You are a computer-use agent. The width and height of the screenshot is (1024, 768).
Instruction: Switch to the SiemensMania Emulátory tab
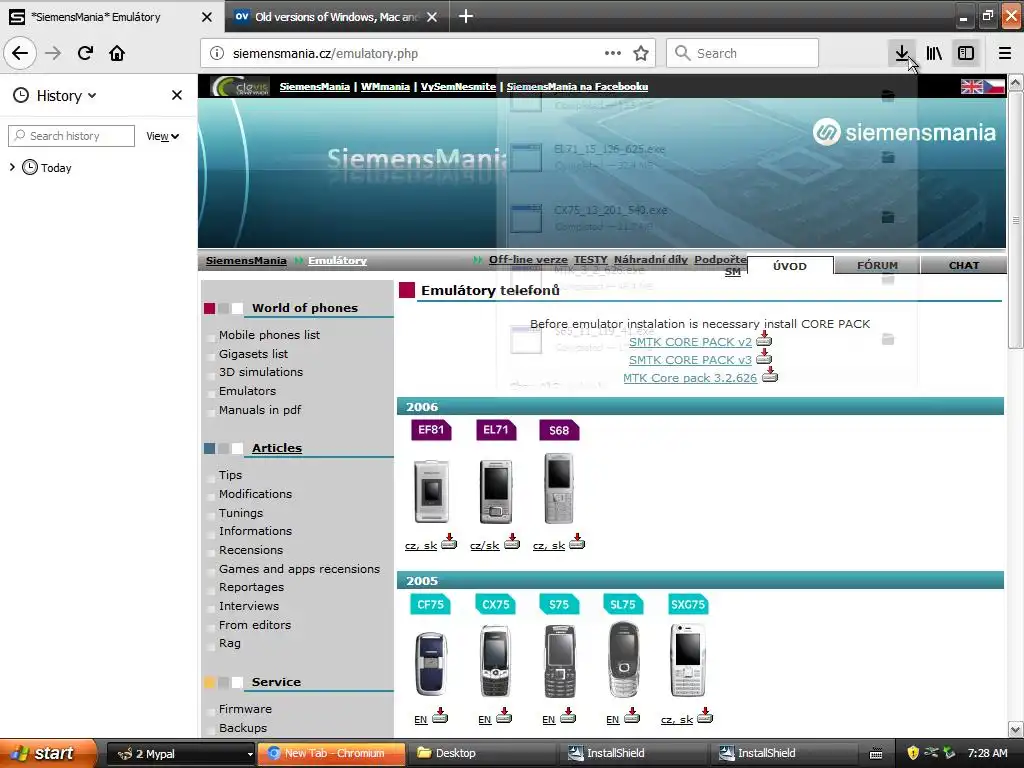click(x=112, y=17)
